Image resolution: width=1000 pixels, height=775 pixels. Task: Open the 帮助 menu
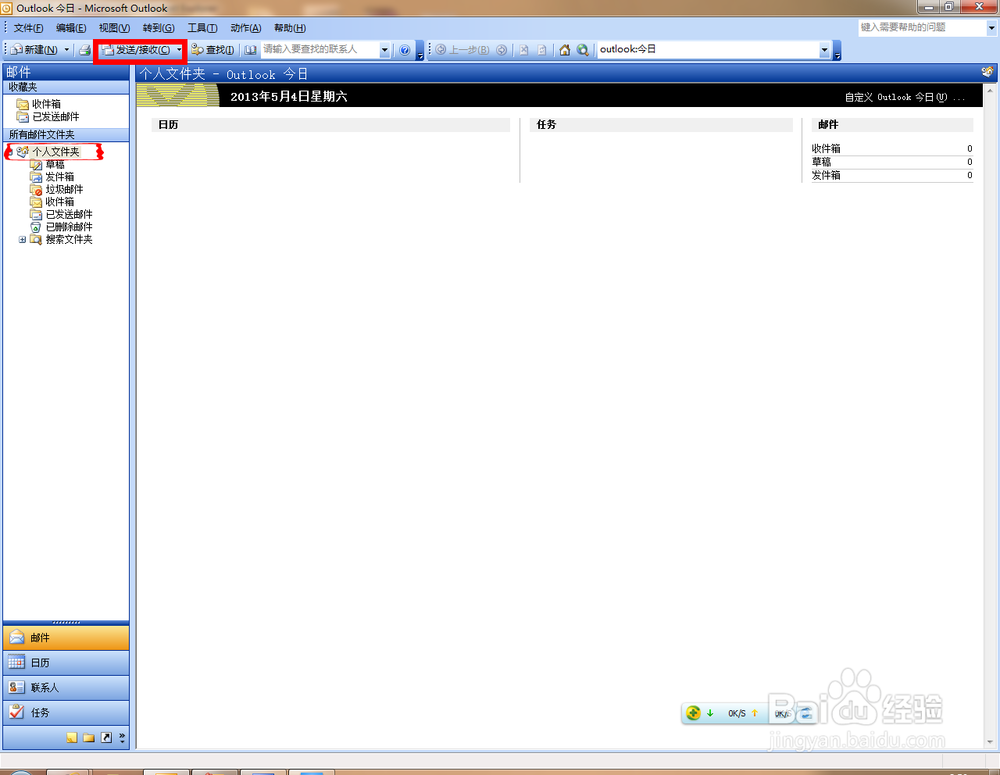tap(290, 28)
